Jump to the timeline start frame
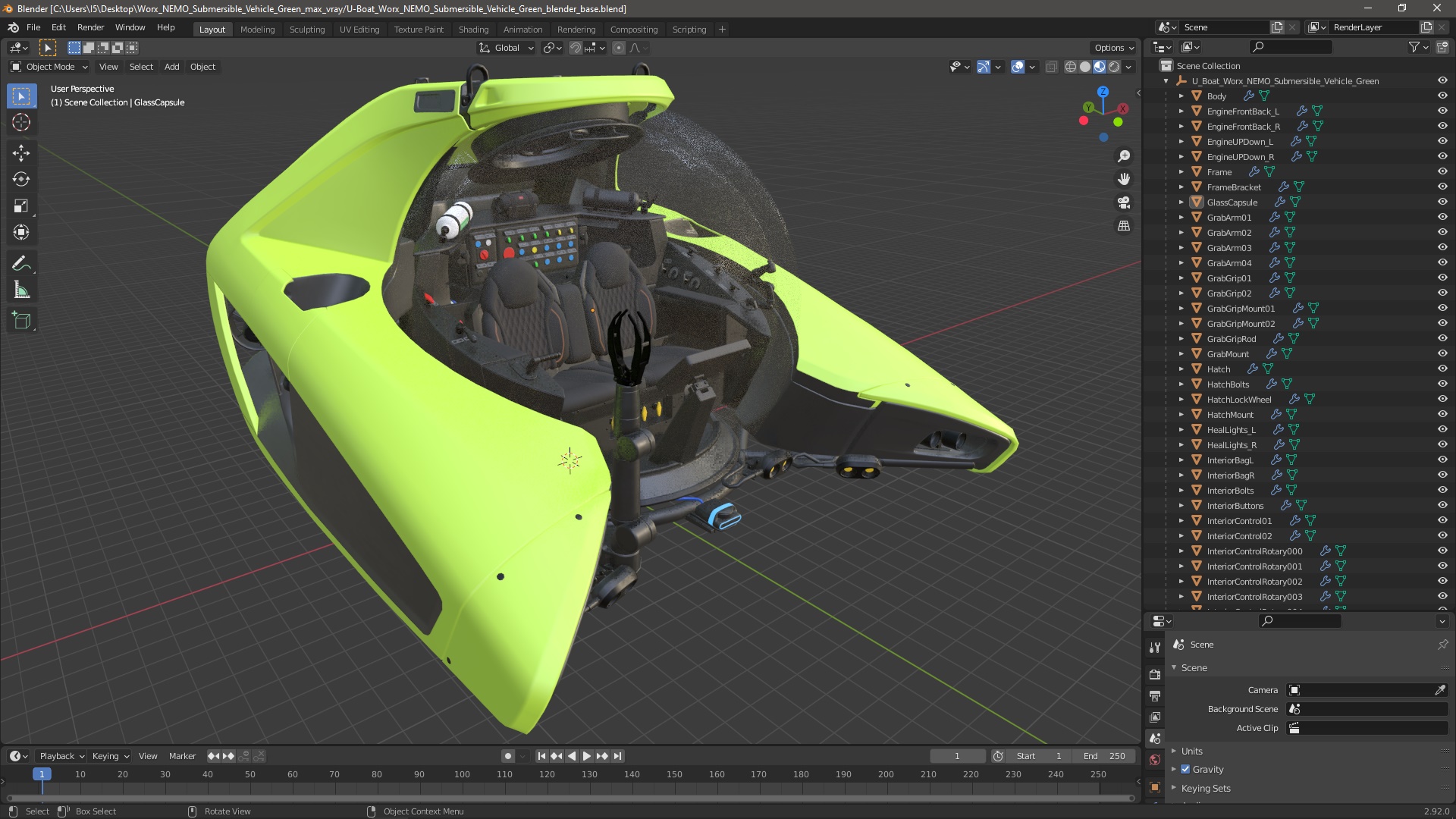The height and width of the screenshot is (819, 1456). pyautogui.click(x=541, y=756)
